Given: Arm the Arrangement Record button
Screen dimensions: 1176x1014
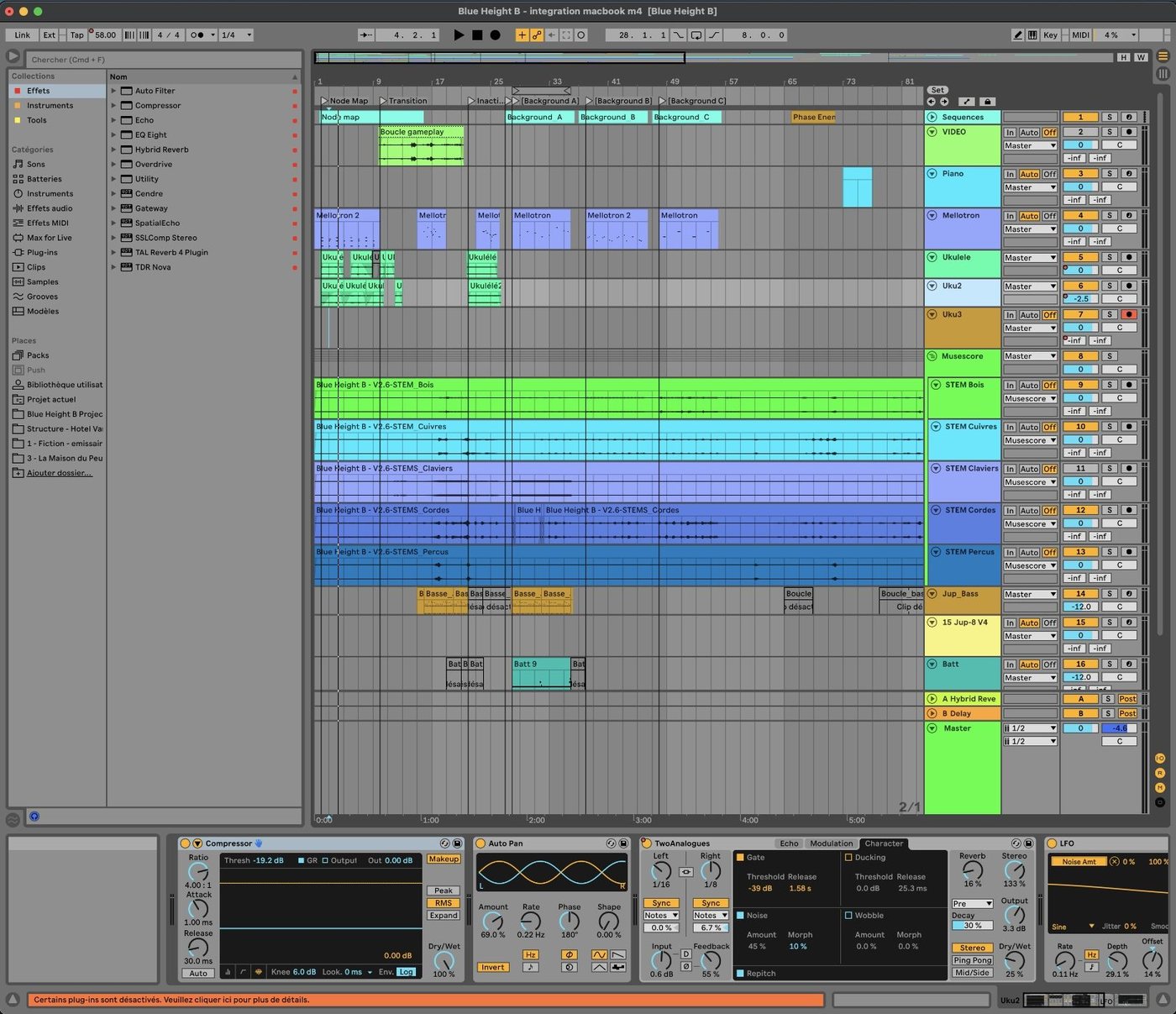Looking at the screenshot, I should click(x=496, y=35).
